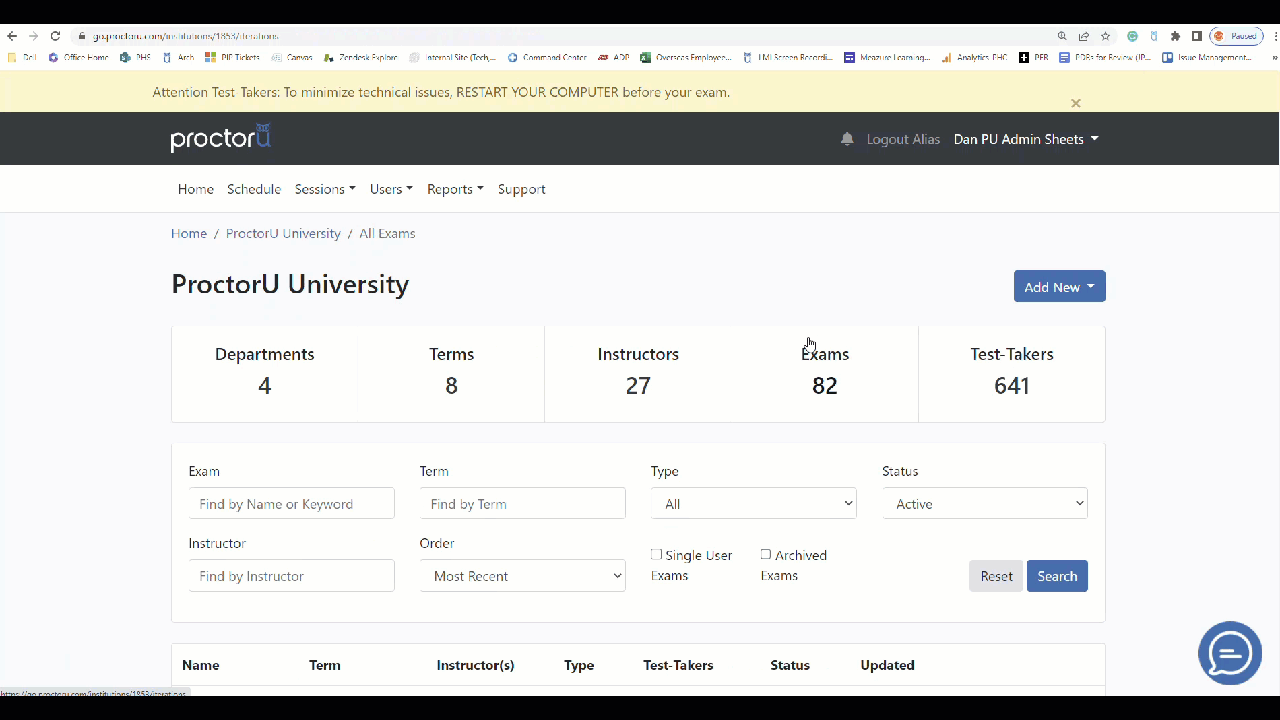The height and width of the screenshot is (720, 1280).
Task: Click the ProctorU University breadcrumb link
Action: click(283, 233)
